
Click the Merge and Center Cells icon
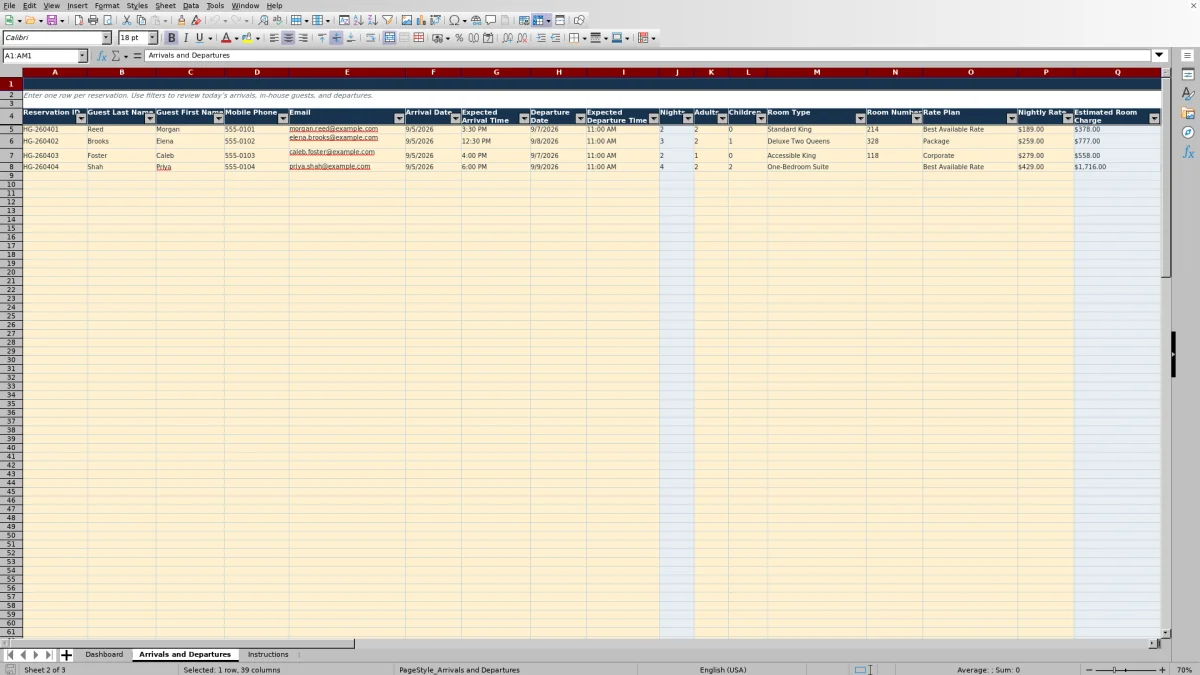click(389, 38)
